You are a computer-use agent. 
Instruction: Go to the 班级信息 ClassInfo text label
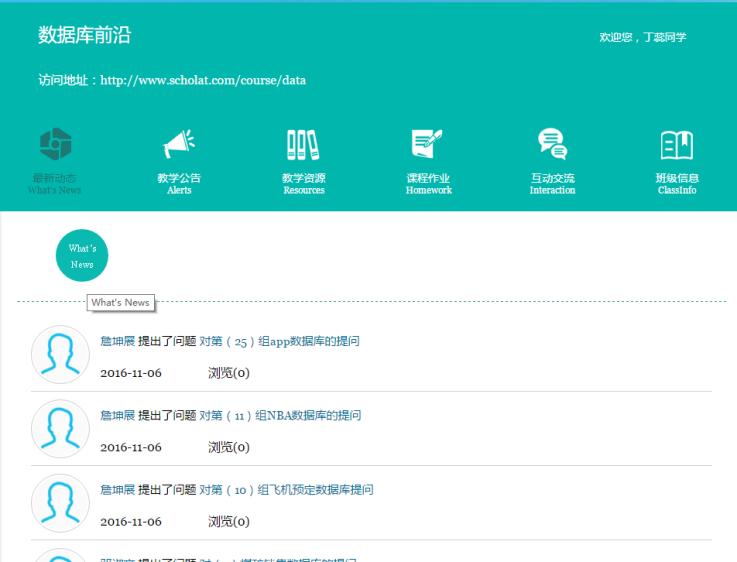click(x=677, y=184)
